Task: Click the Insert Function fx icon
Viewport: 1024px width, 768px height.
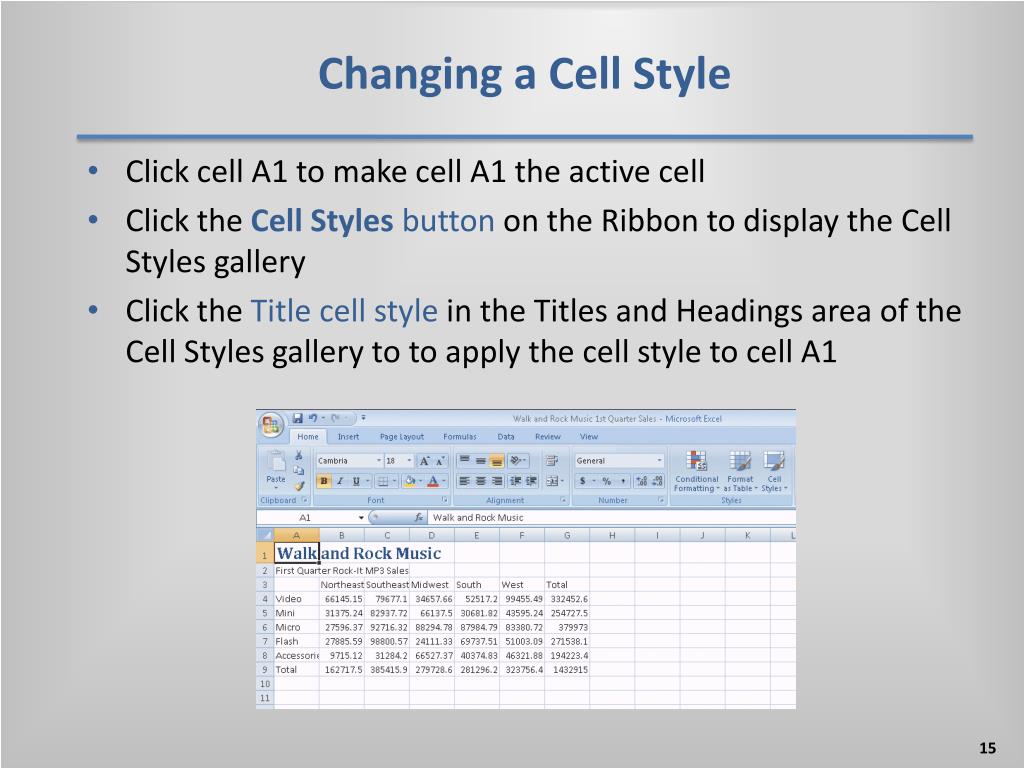Action: 419,517
